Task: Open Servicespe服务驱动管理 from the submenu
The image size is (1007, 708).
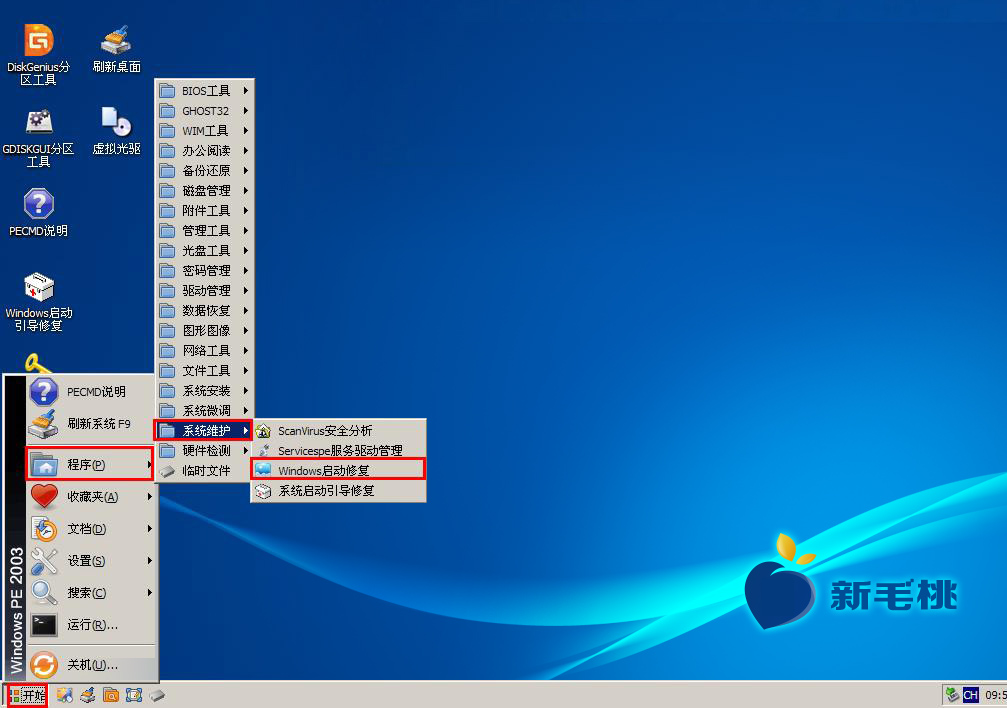Action: (338, 450)
